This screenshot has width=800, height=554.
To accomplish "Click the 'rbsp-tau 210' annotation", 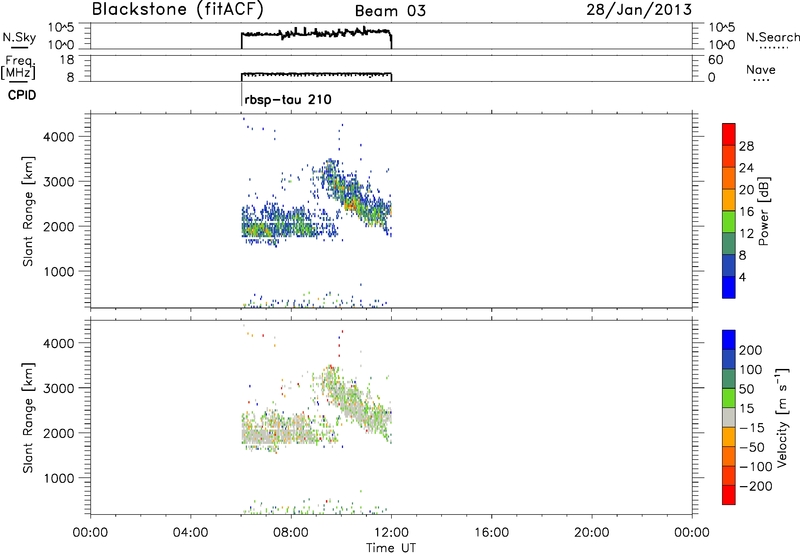I will tap(288, 99).
